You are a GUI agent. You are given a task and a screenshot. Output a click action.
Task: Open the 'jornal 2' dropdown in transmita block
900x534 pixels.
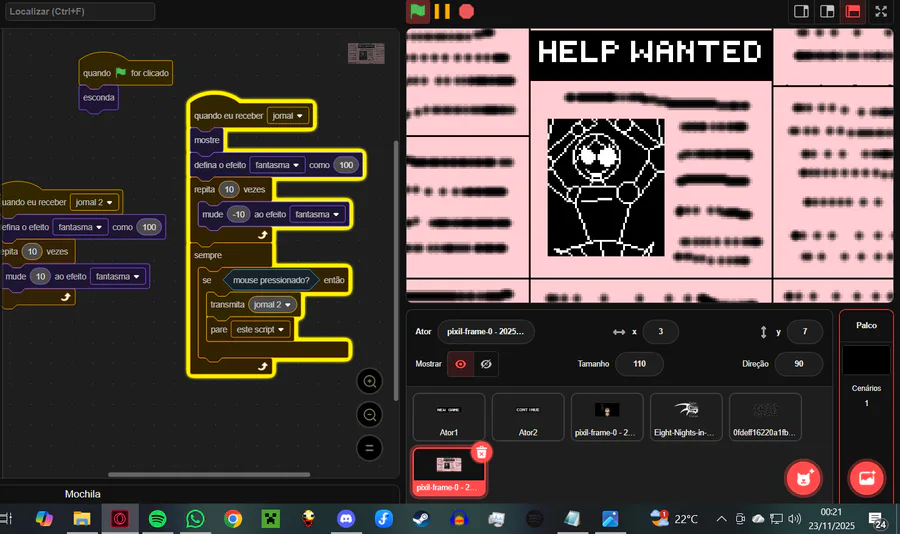(273, 304)
